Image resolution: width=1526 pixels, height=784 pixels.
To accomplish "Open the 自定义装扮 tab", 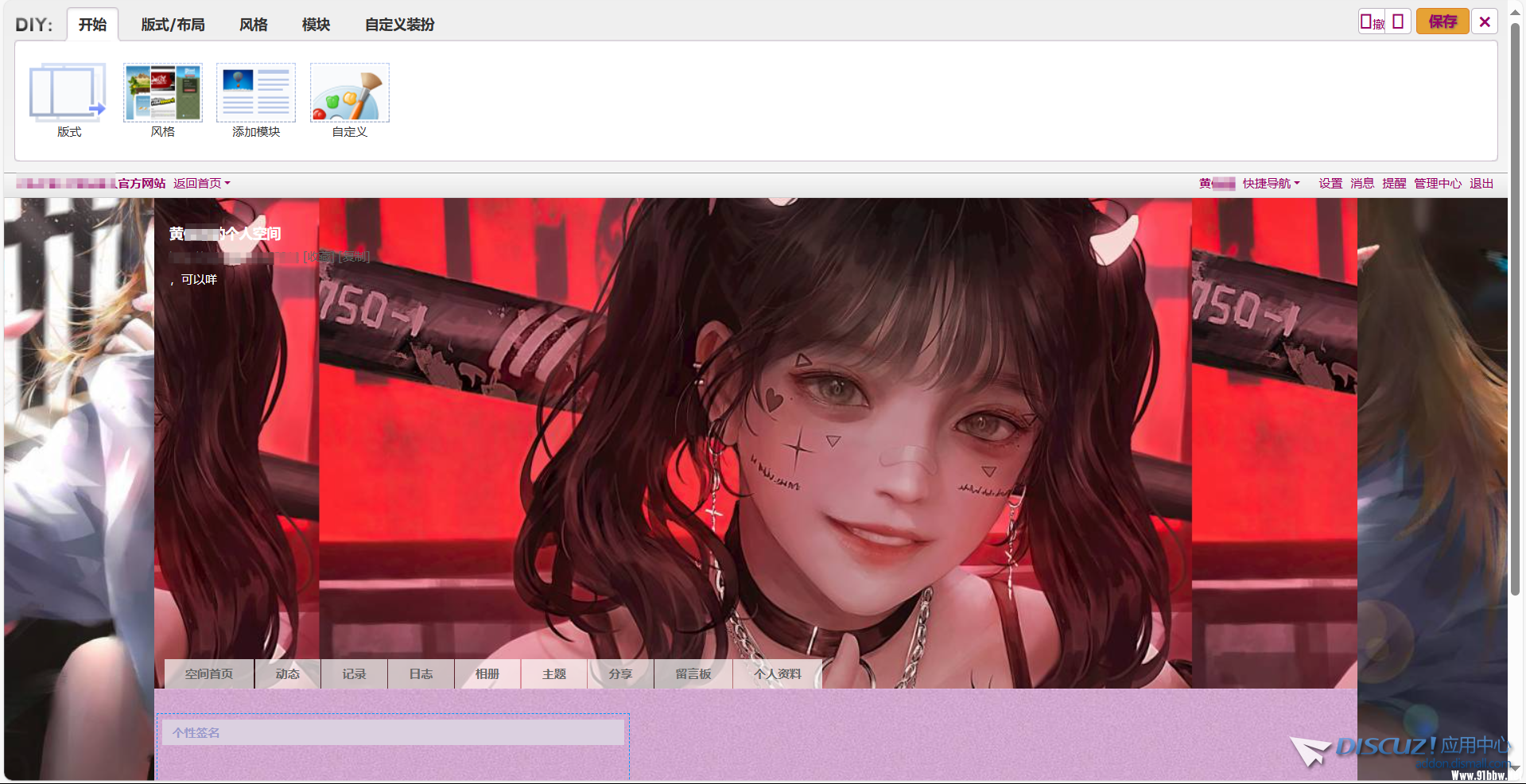I will 399,25.
